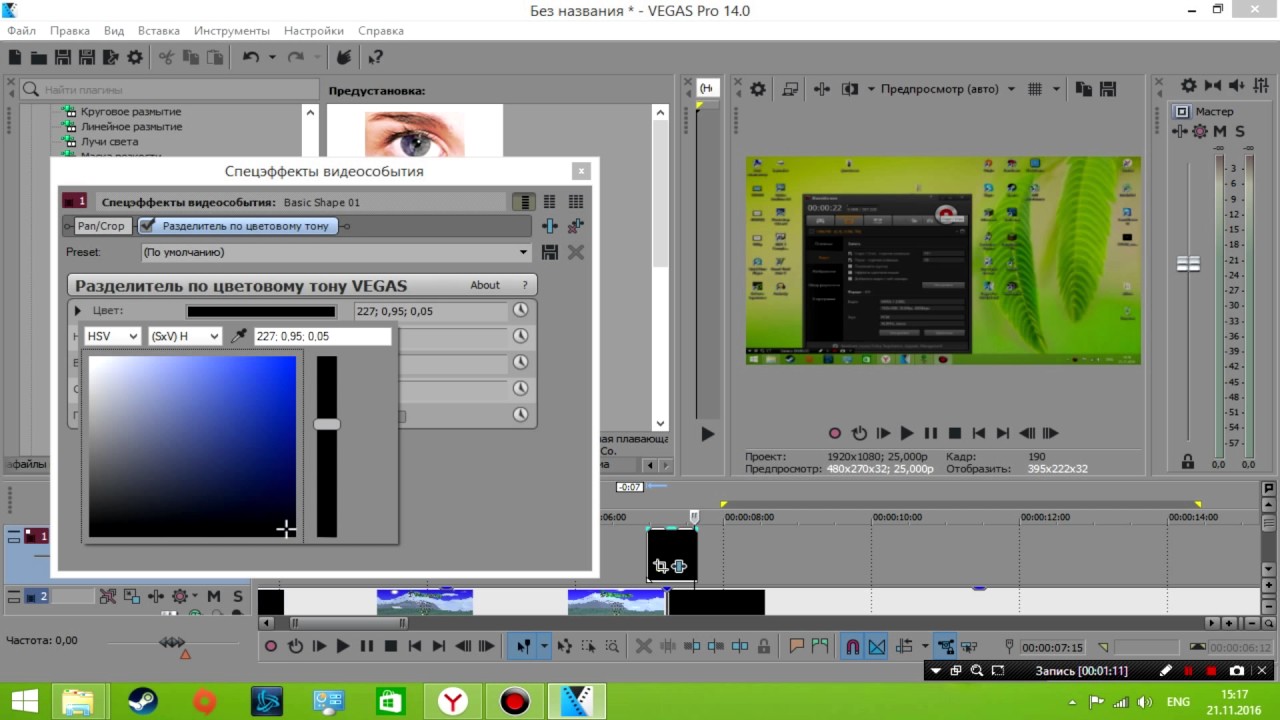The height and width of the screenshot is (720, 1280).
Task: Insert a marker on the timeline
Action: [797, 646]
